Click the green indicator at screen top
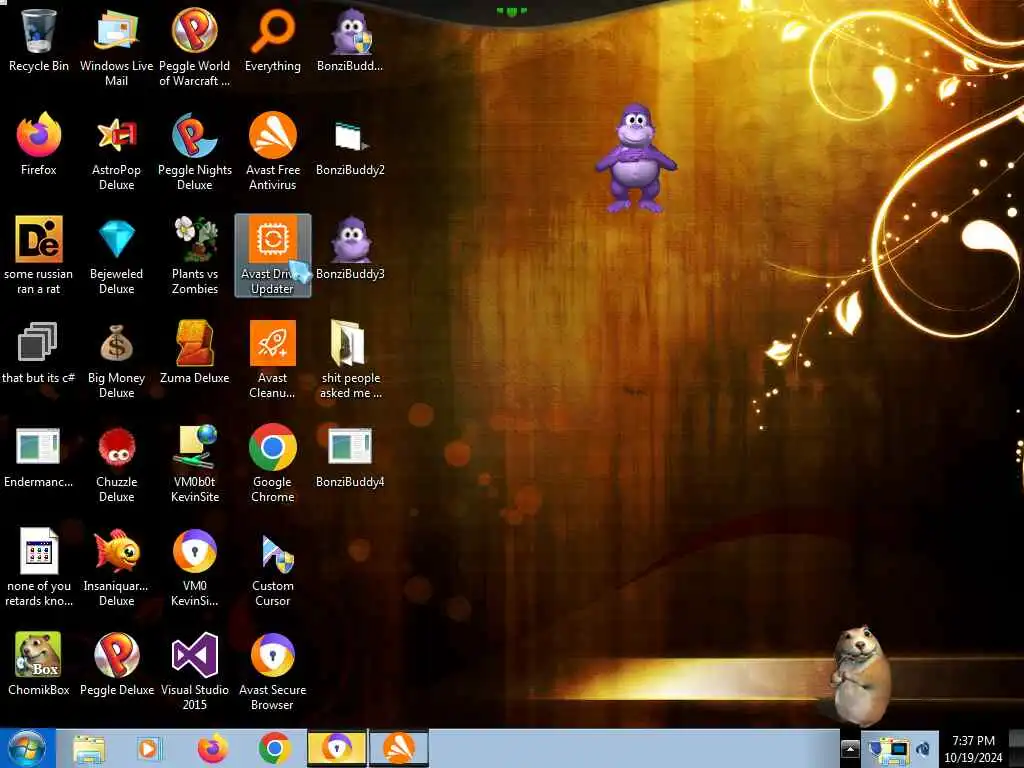The width and height of the screenshot is (1024, 768). 511,11
